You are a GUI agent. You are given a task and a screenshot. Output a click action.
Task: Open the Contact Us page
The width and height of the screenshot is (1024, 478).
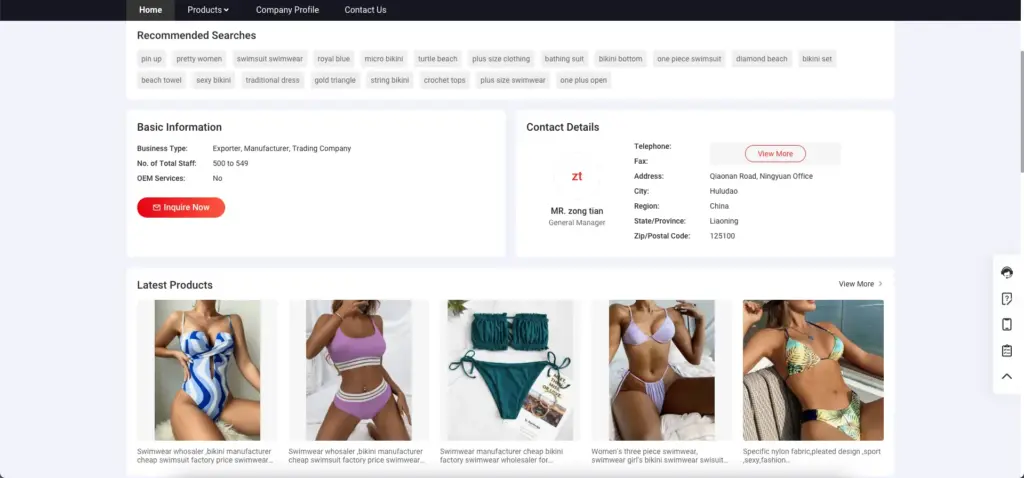click(x=365, y=10)
